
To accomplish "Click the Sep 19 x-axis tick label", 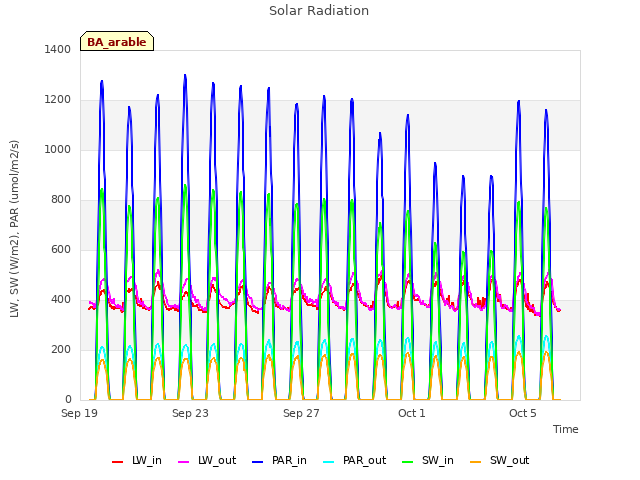I will coord(80,413).
